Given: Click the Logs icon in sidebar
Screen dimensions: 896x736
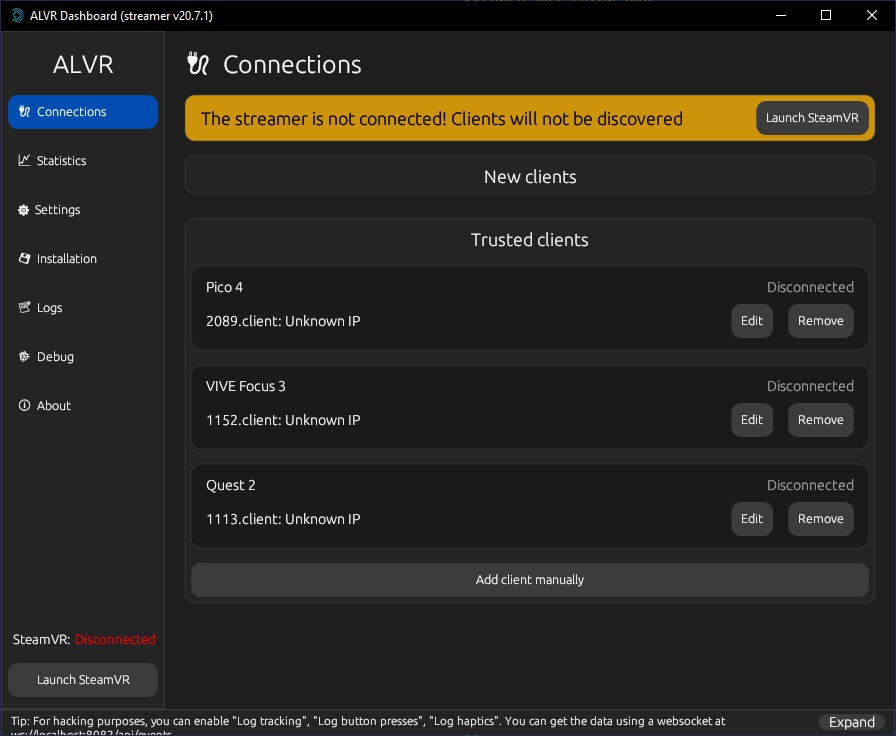Looking at the screenshot, I should [25, 308].
